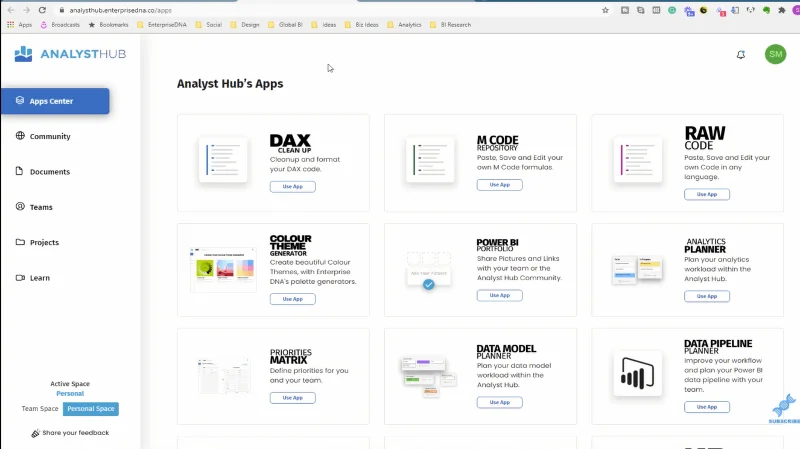This screenshot has width=800, height=449.
Task: Open the Apps Center menu item
Action: click(x=55, y=101)
